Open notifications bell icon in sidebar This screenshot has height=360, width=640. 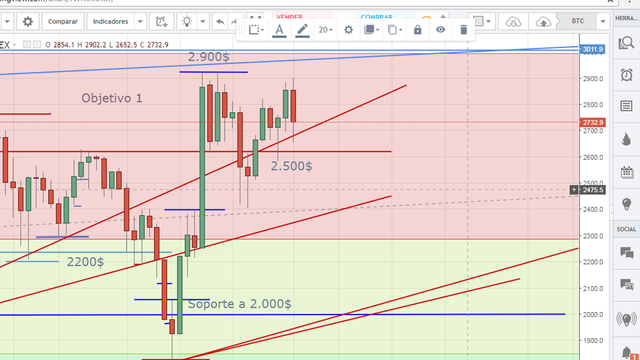[x=627, y=352]
